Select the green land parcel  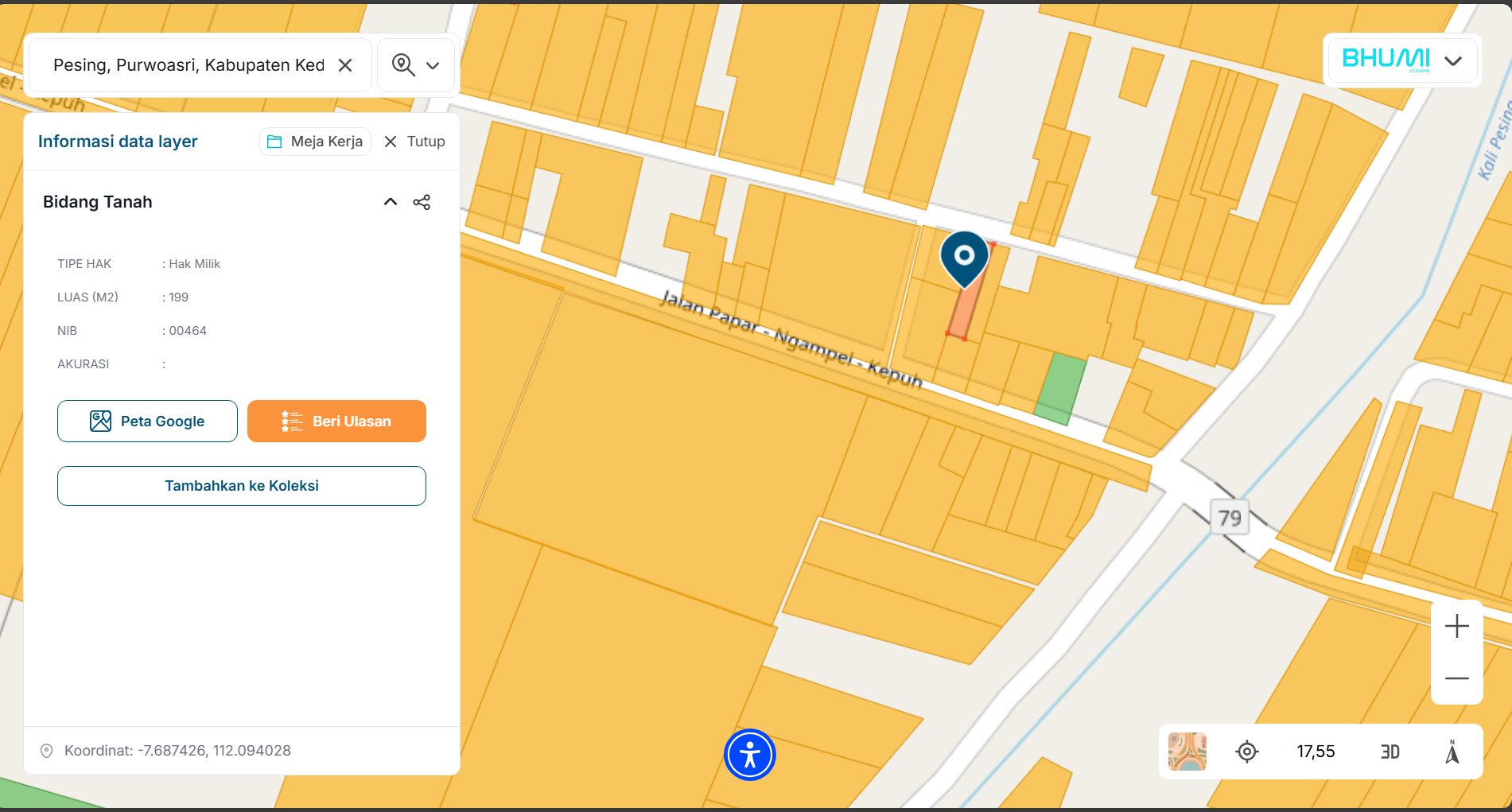click(x=1060, y=388)
